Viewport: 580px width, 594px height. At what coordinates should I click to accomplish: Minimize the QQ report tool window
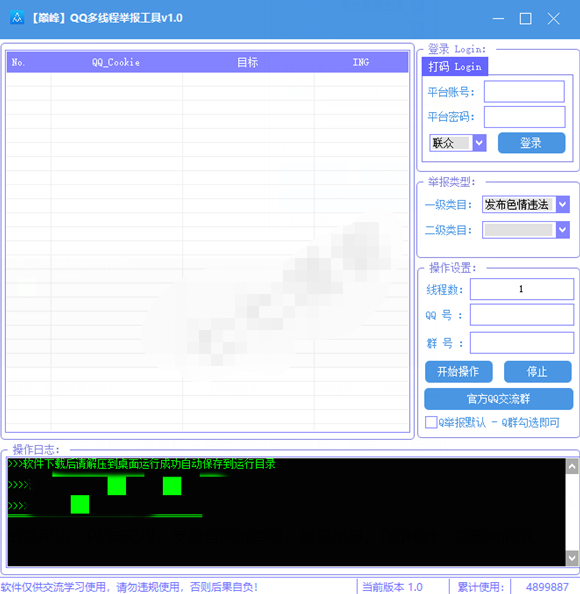(x=498, y=18)
